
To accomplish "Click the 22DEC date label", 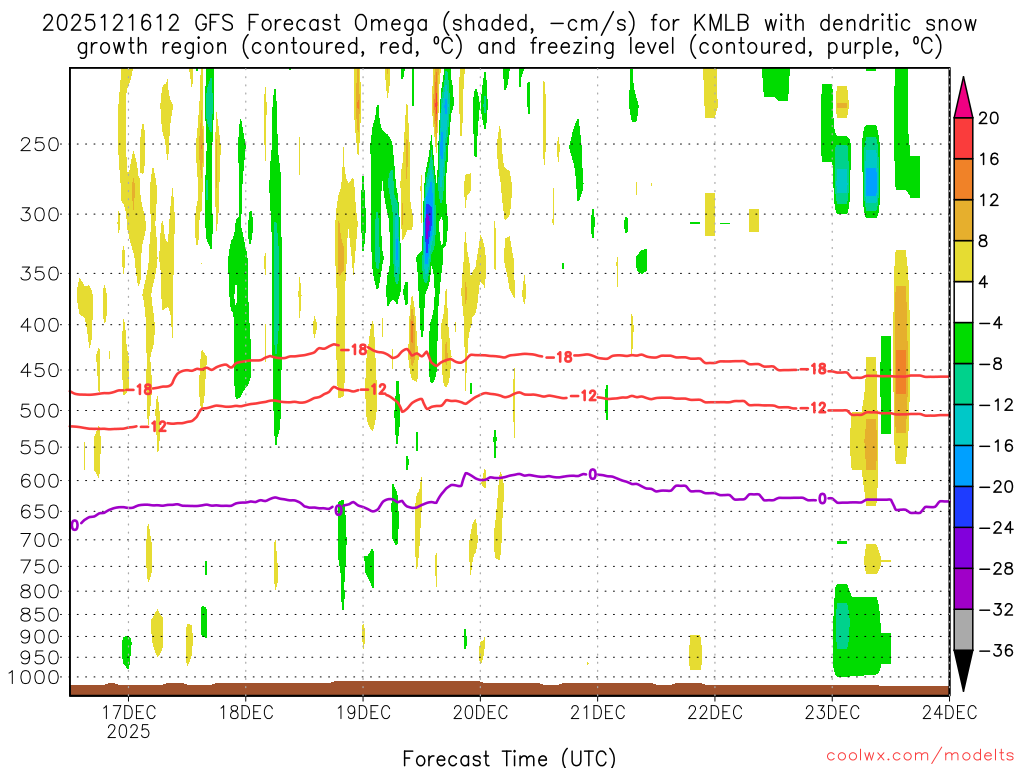I will tap(714, 711).
